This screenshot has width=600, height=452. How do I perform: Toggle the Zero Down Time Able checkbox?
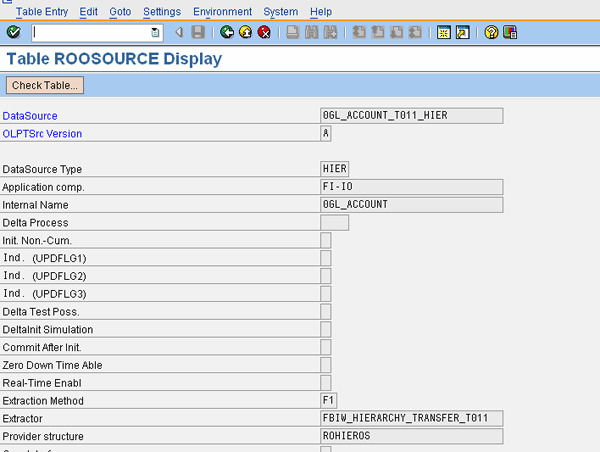pyautogui.click(x=326, y=365)
